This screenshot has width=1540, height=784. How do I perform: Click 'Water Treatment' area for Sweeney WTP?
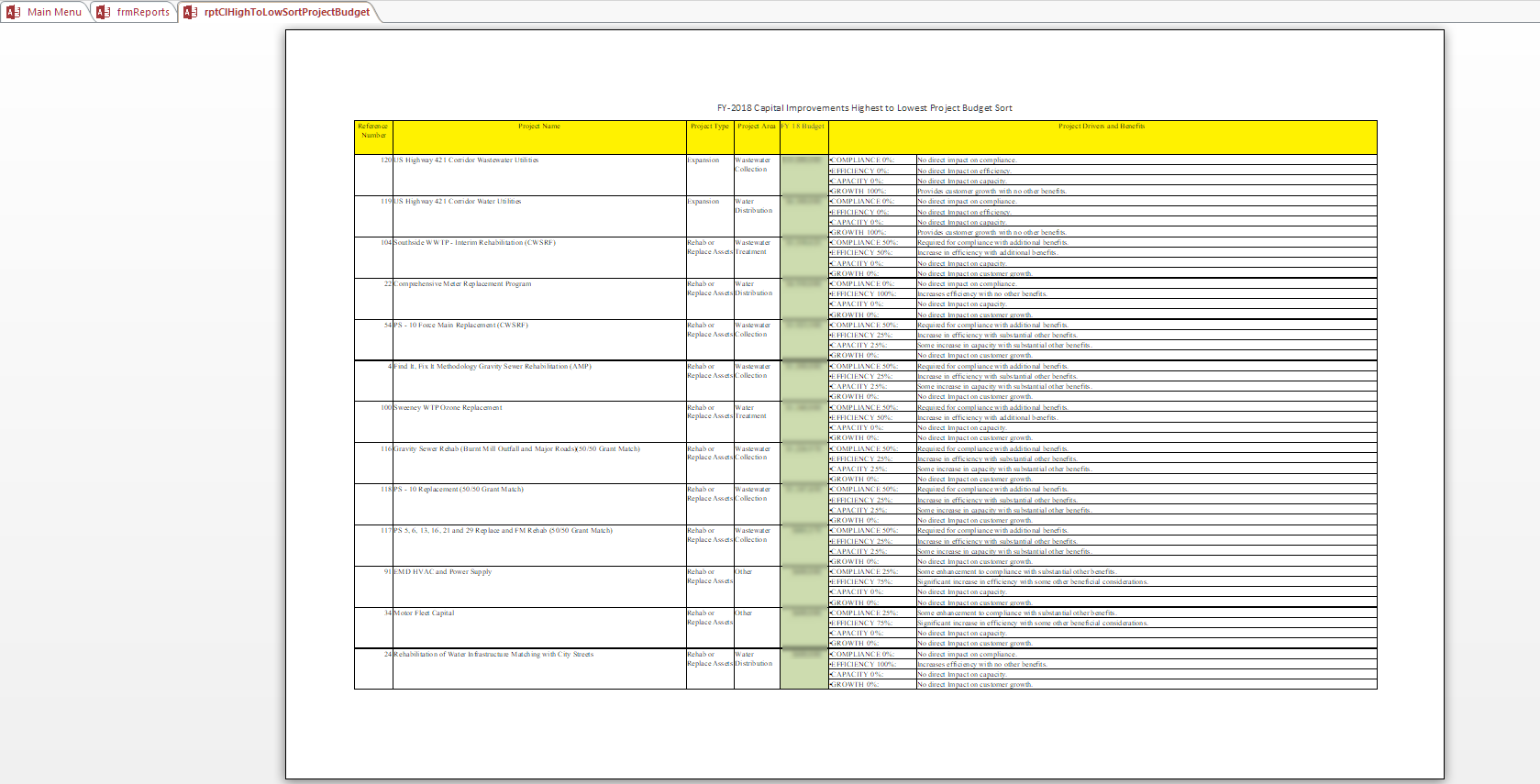[751, 413]
